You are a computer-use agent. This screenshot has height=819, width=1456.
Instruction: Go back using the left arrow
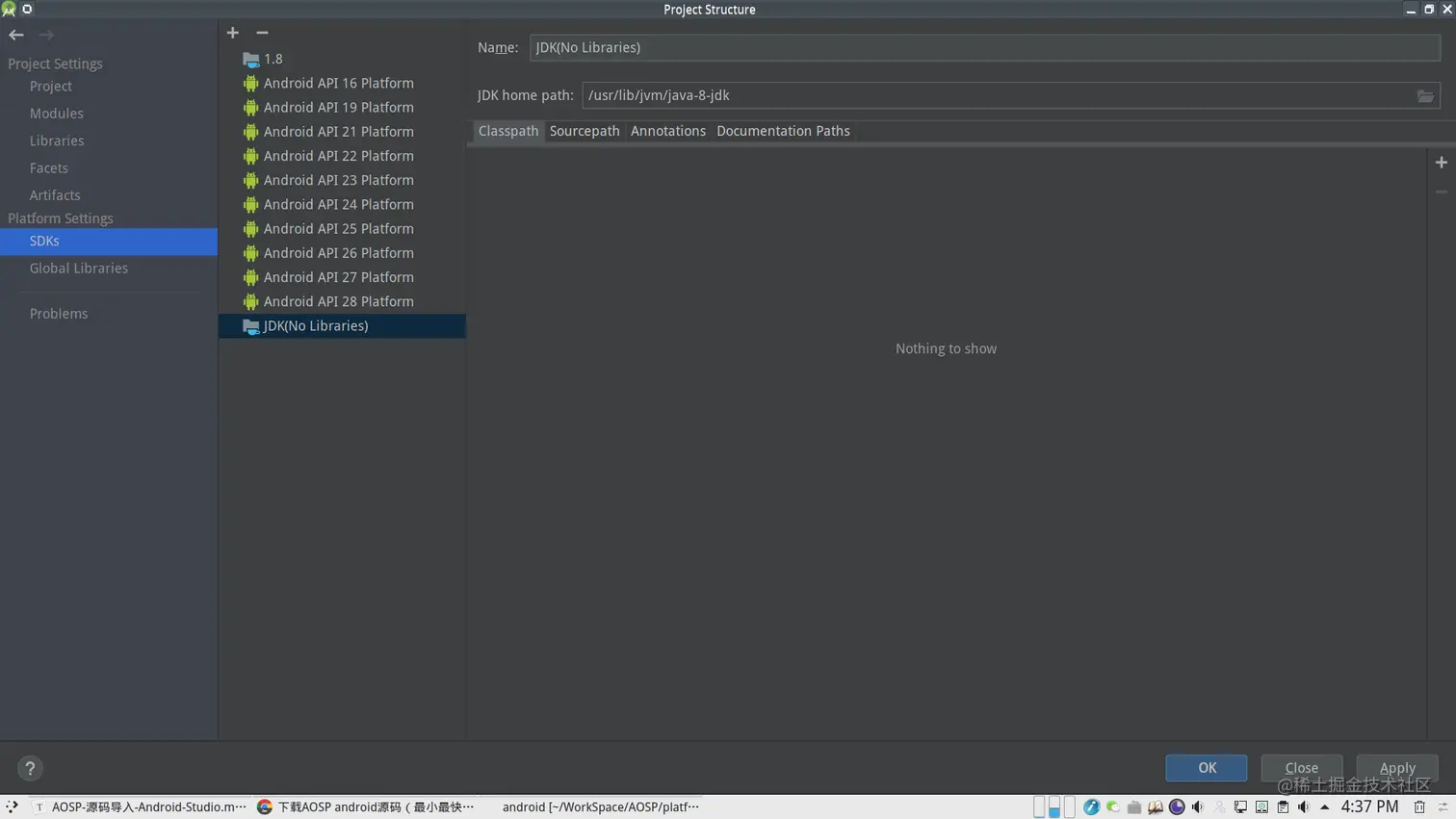point(16,35)
